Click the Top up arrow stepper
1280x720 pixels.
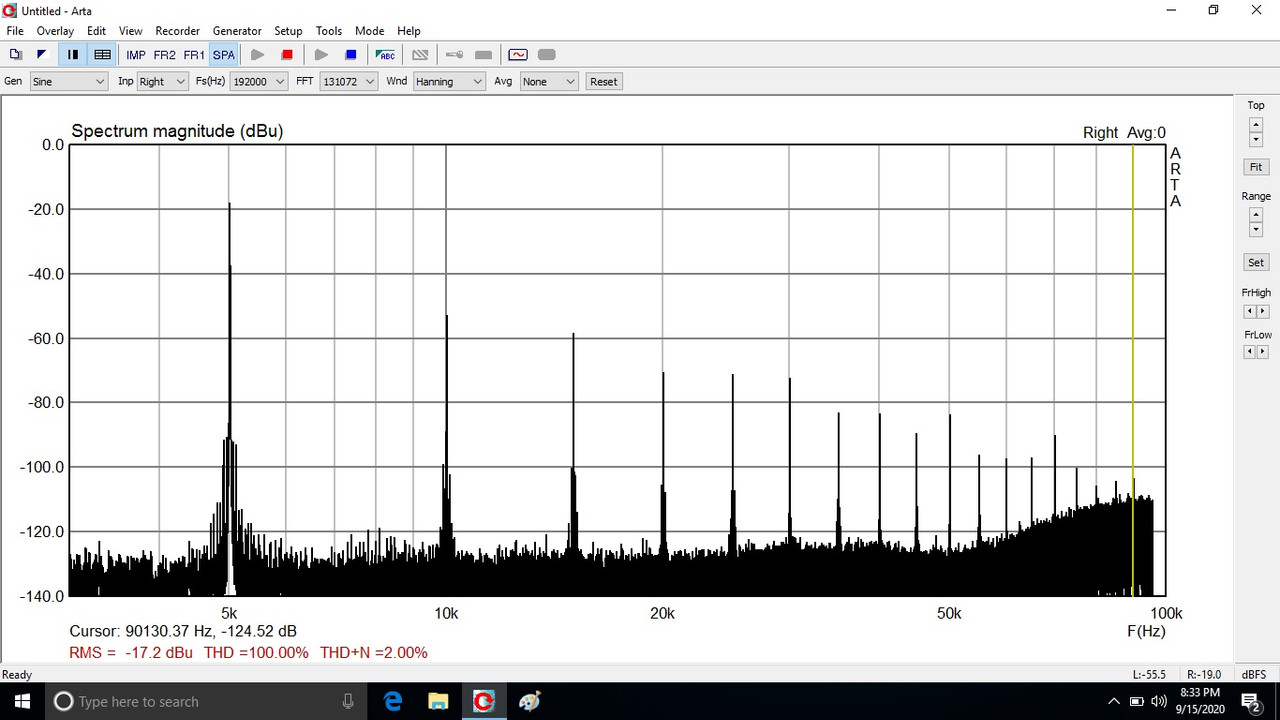[1256, 125]
